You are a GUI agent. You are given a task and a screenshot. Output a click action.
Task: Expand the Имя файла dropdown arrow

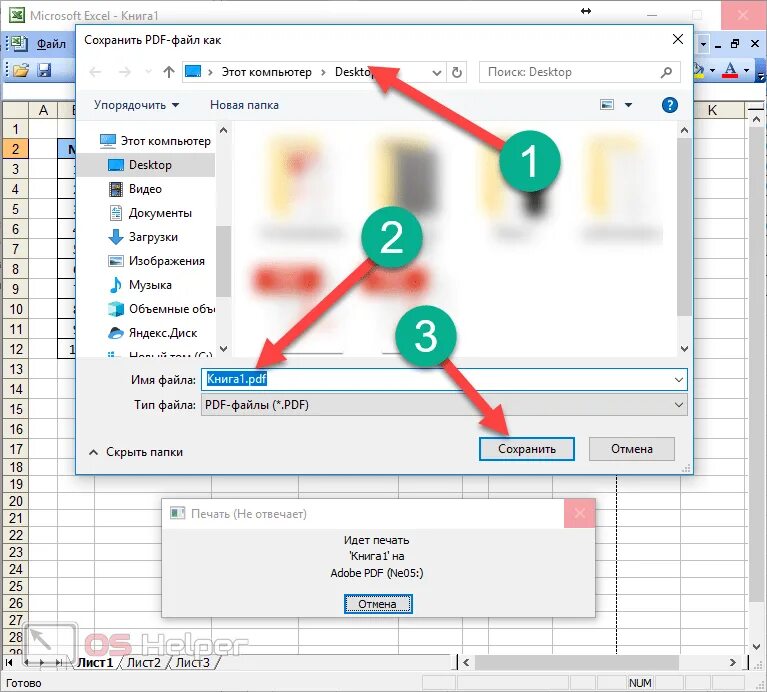click(679, 379)
